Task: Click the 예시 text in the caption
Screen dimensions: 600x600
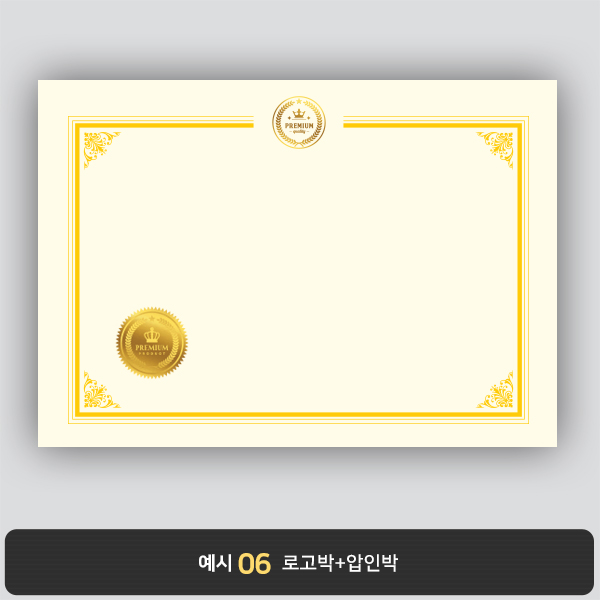Action: 215,563
